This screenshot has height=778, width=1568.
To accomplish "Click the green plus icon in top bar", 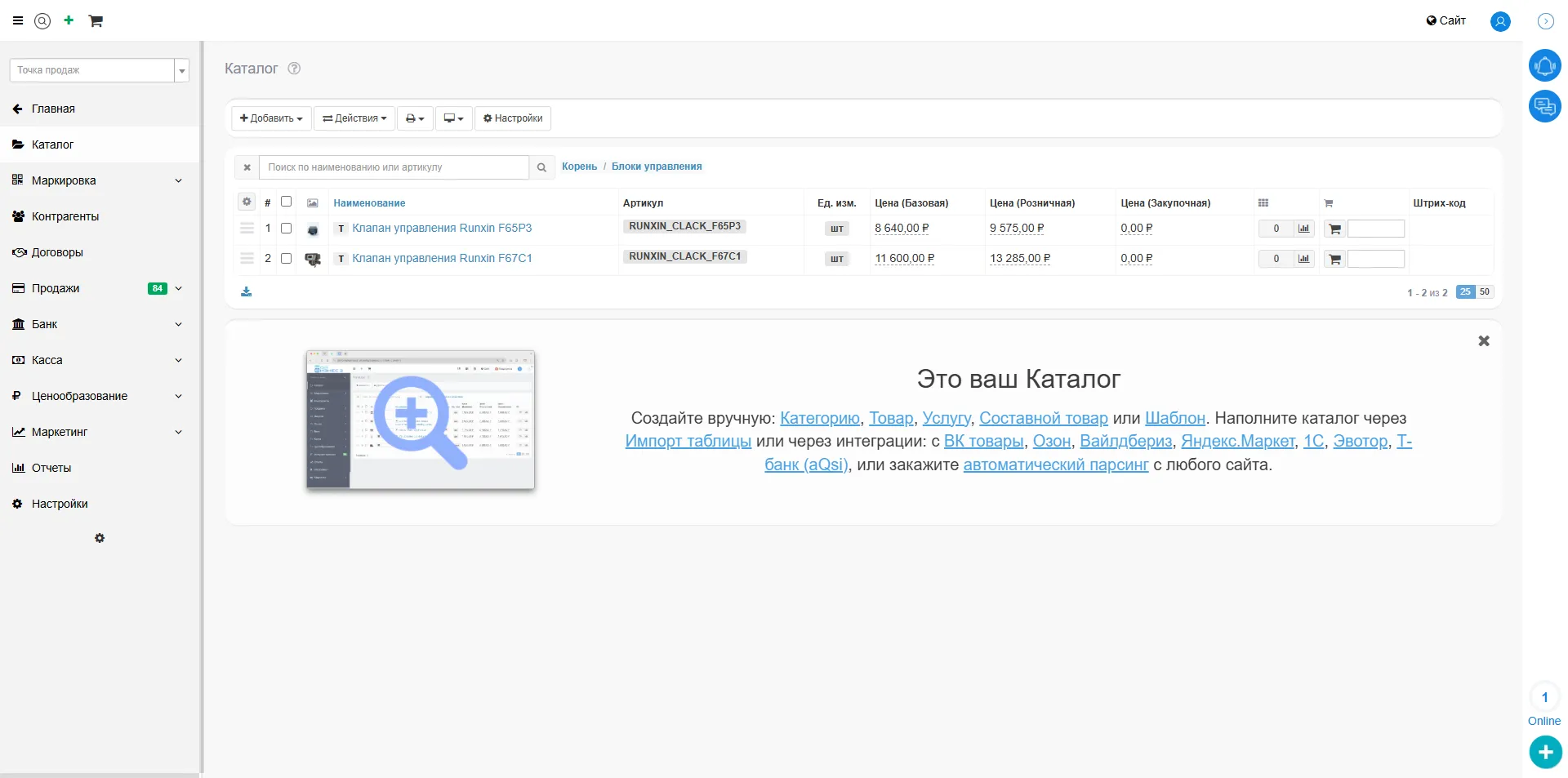I will [x=69, y=20].
